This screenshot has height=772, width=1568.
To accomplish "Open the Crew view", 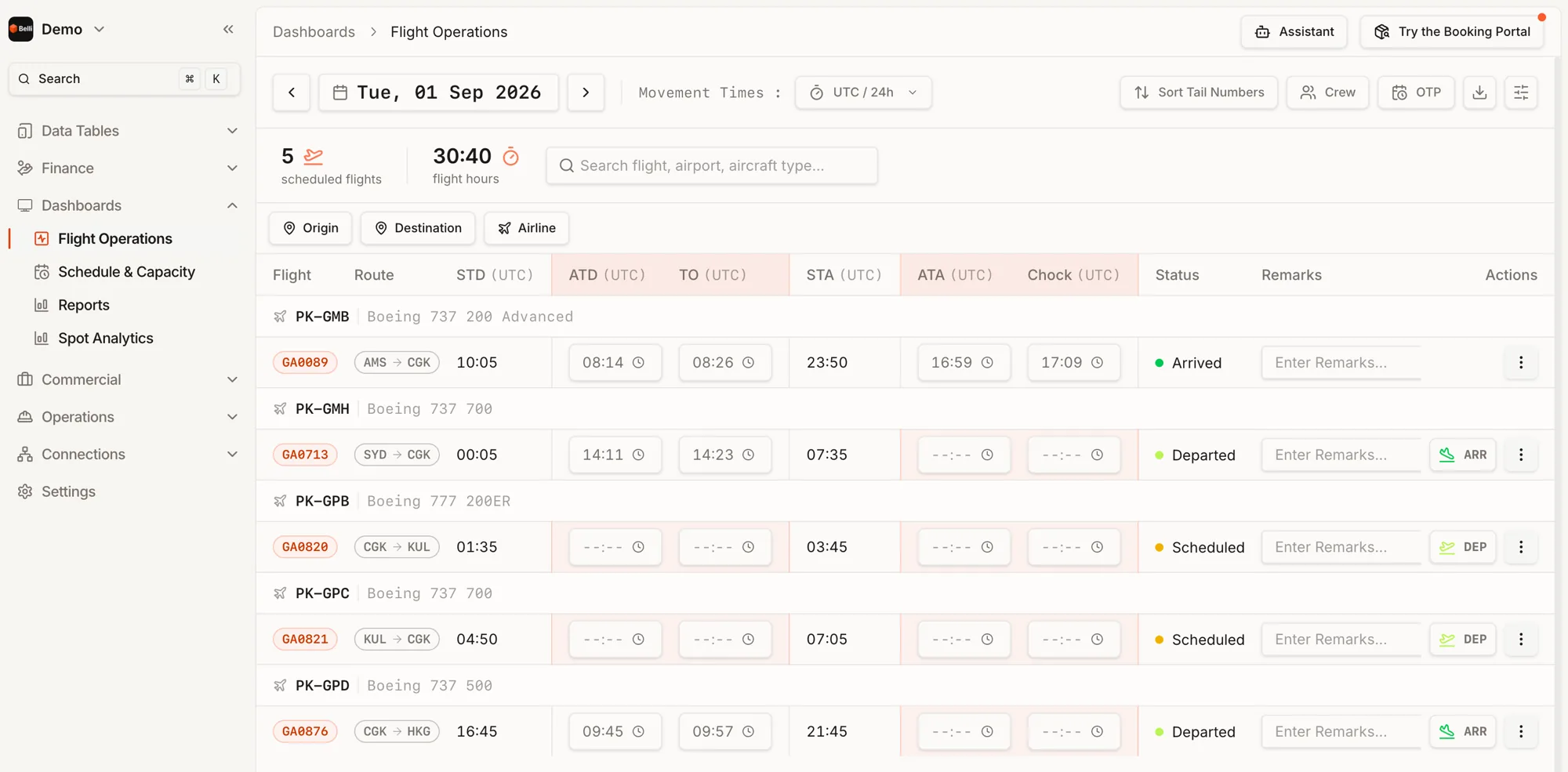I will [1327, 92].
